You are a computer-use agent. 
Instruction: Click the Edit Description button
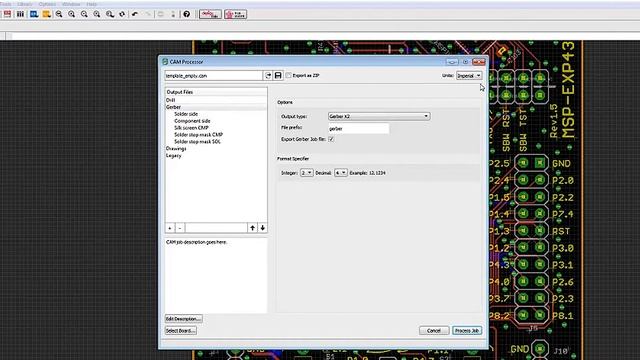(x=183, y=319)
